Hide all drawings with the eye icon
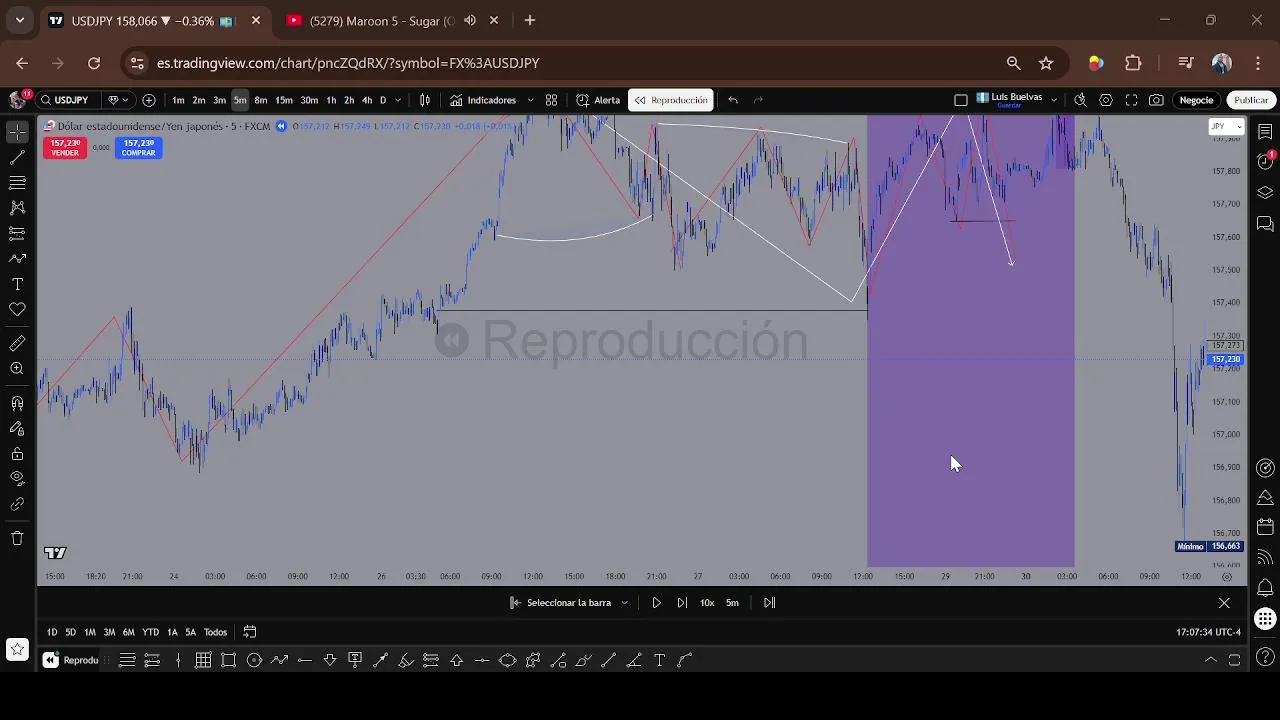This screenshot has width=1280, height=720. [x=17, y=479]
